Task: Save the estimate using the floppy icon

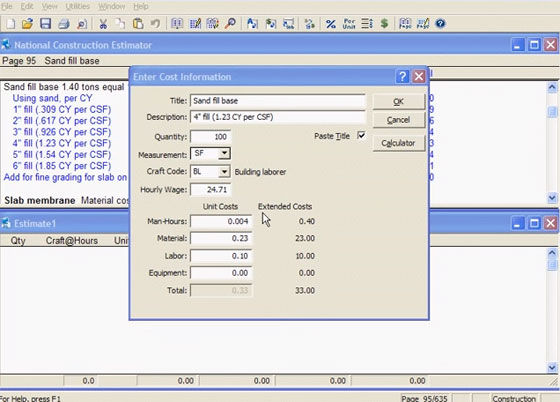Action: (x=45, y=24)
